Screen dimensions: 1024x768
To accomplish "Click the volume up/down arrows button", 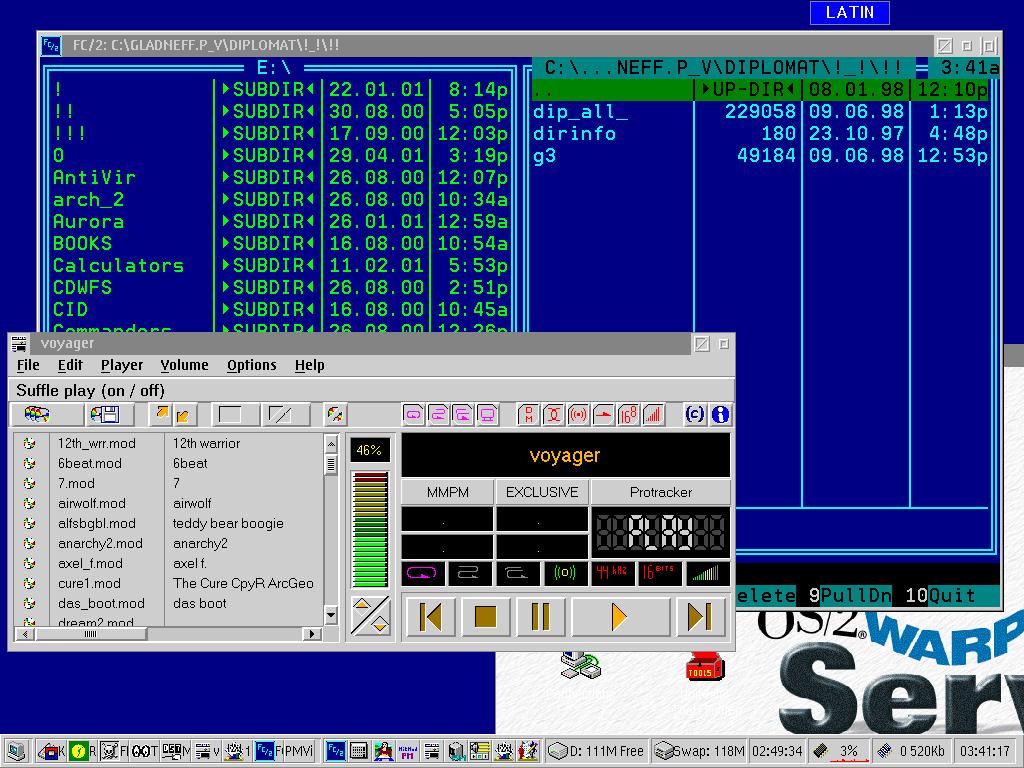I will [x=370, y=616].
